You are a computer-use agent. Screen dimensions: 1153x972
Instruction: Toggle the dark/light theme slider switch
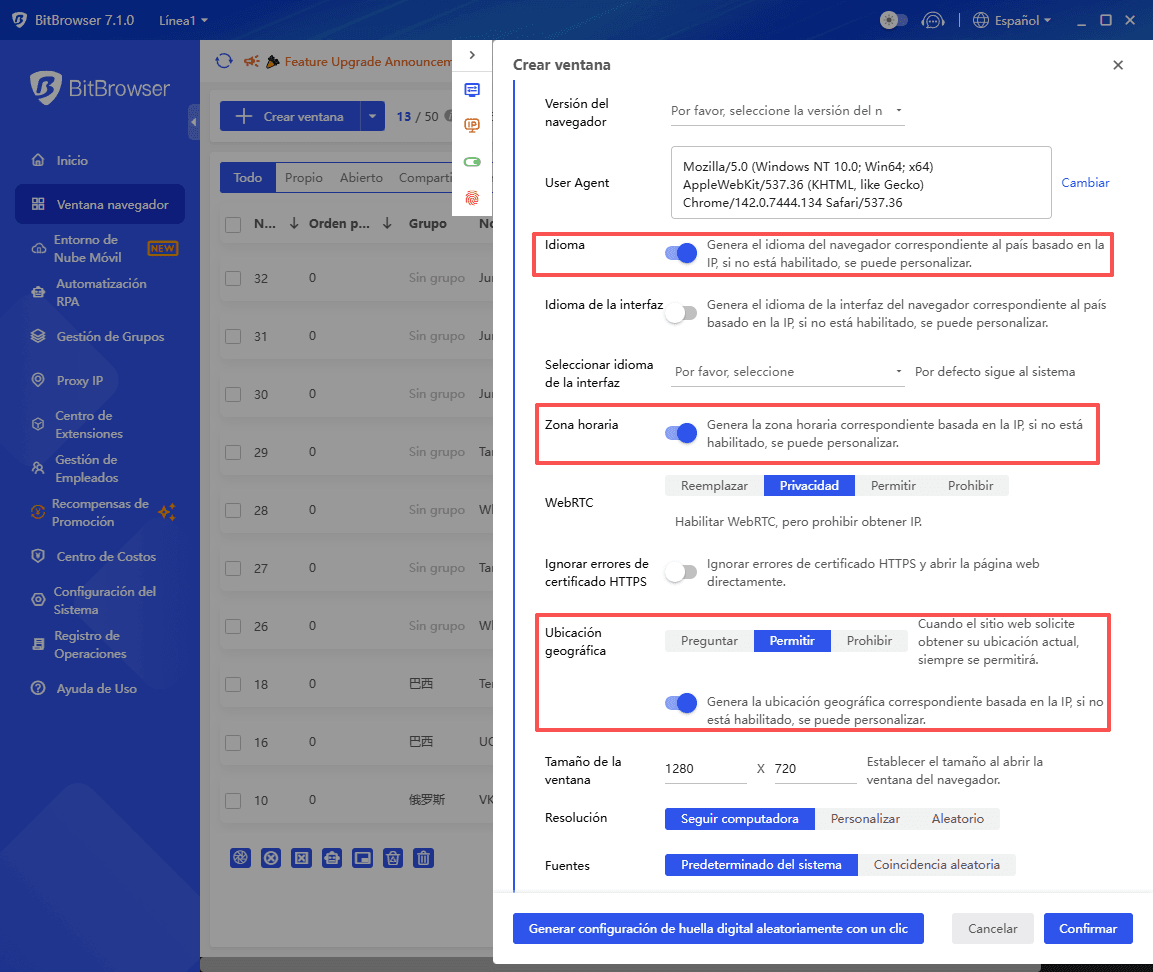pyautogui.click(x=893, y=20)
